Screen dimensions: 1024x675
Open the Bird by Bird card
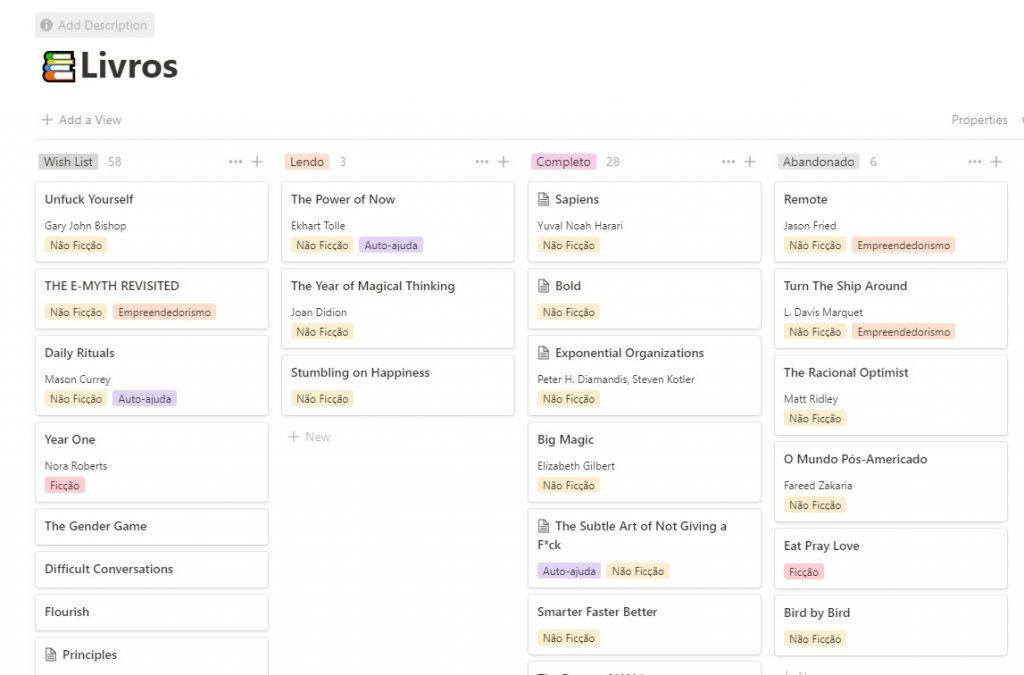click(891, 625)
